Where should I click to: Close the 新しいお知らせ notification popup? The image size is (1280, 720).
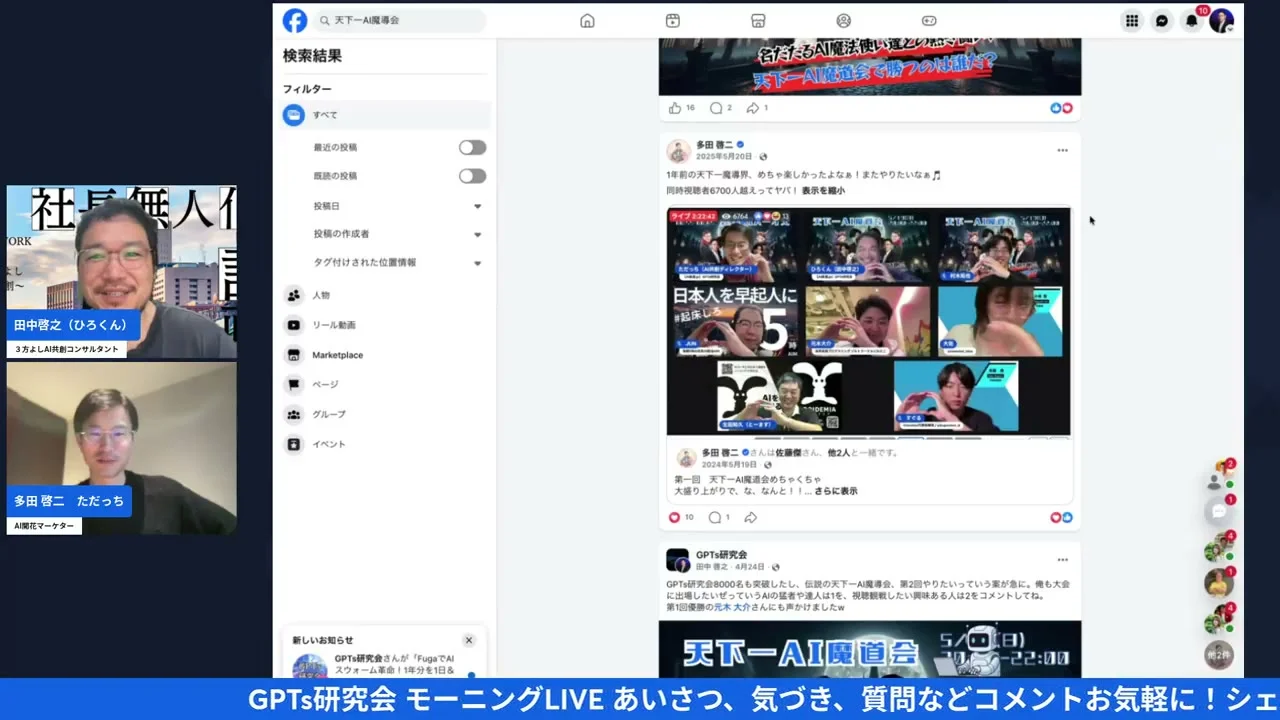[x=468, y=640]
